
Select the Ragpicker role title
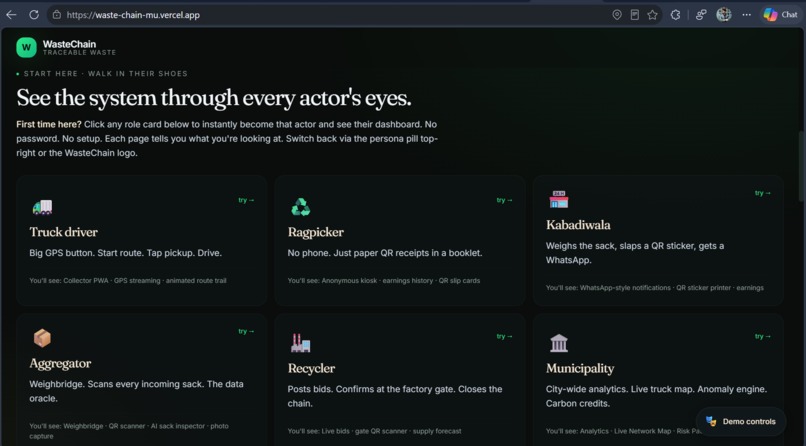(x=316, y=233)
